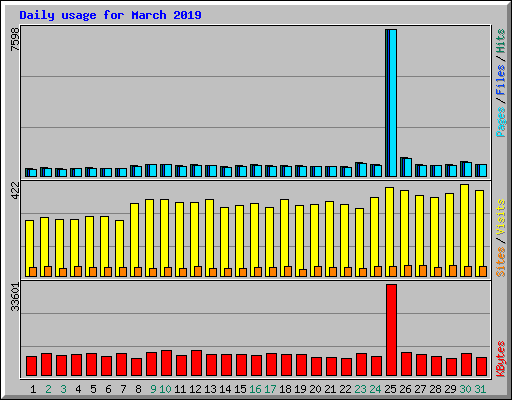Click x-axis day label 4

(x=78, y=389)
